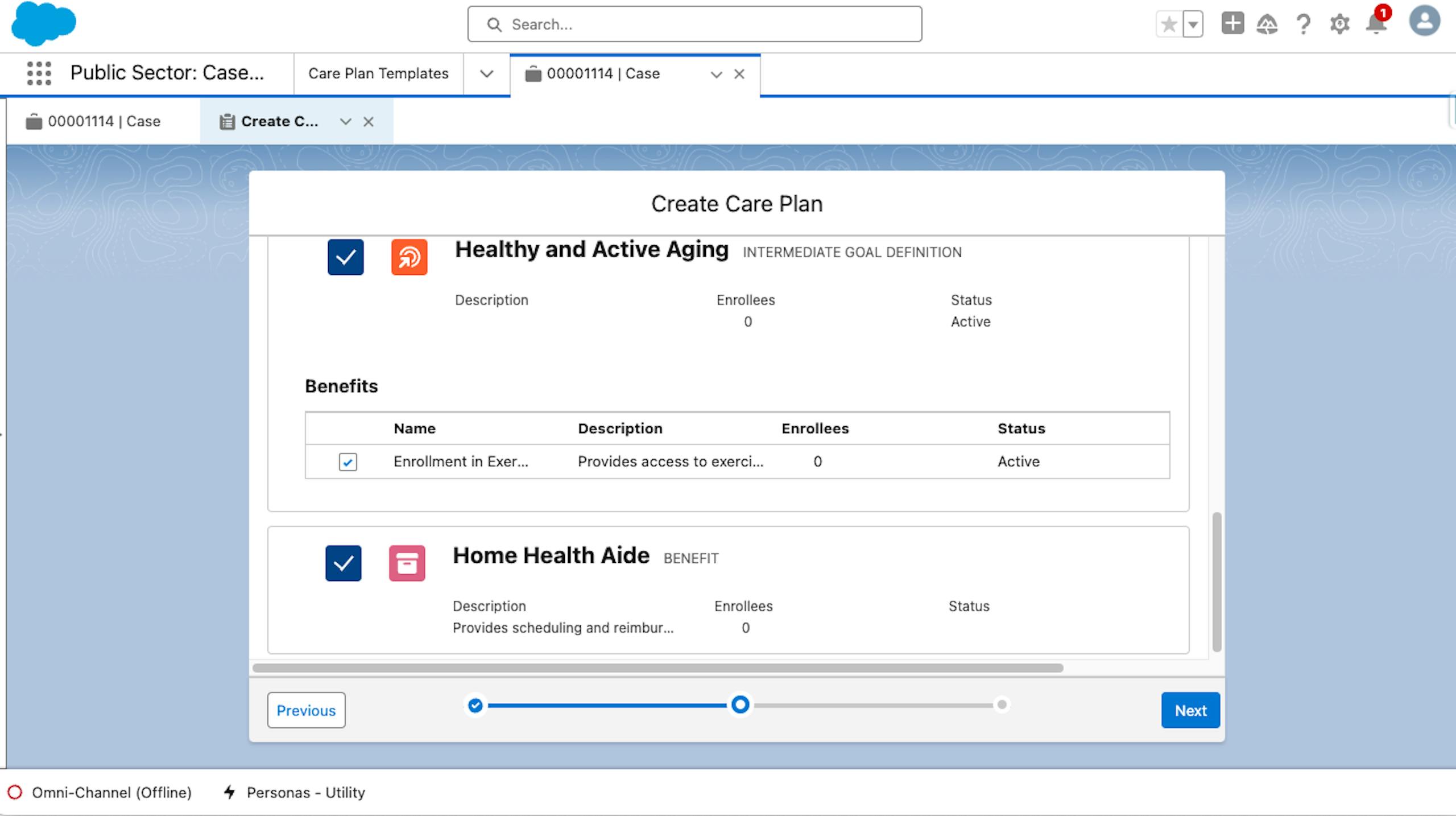1456x816 pixels.
Task: Open Care Plan Templates tab dropdown chevron
Action: (486, 74)
